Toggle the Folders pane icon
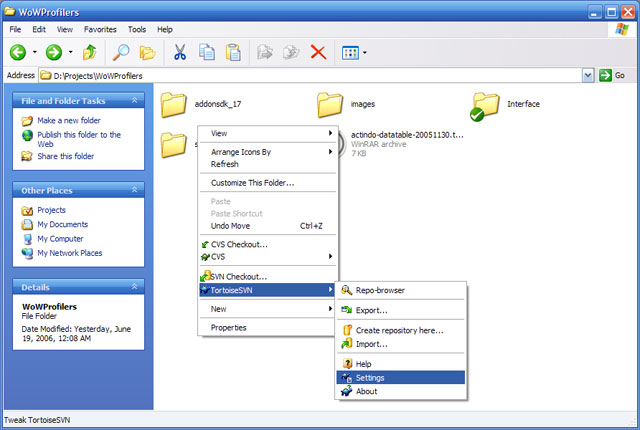This screenshot has width=640, height=430. [x=147, y=52]
